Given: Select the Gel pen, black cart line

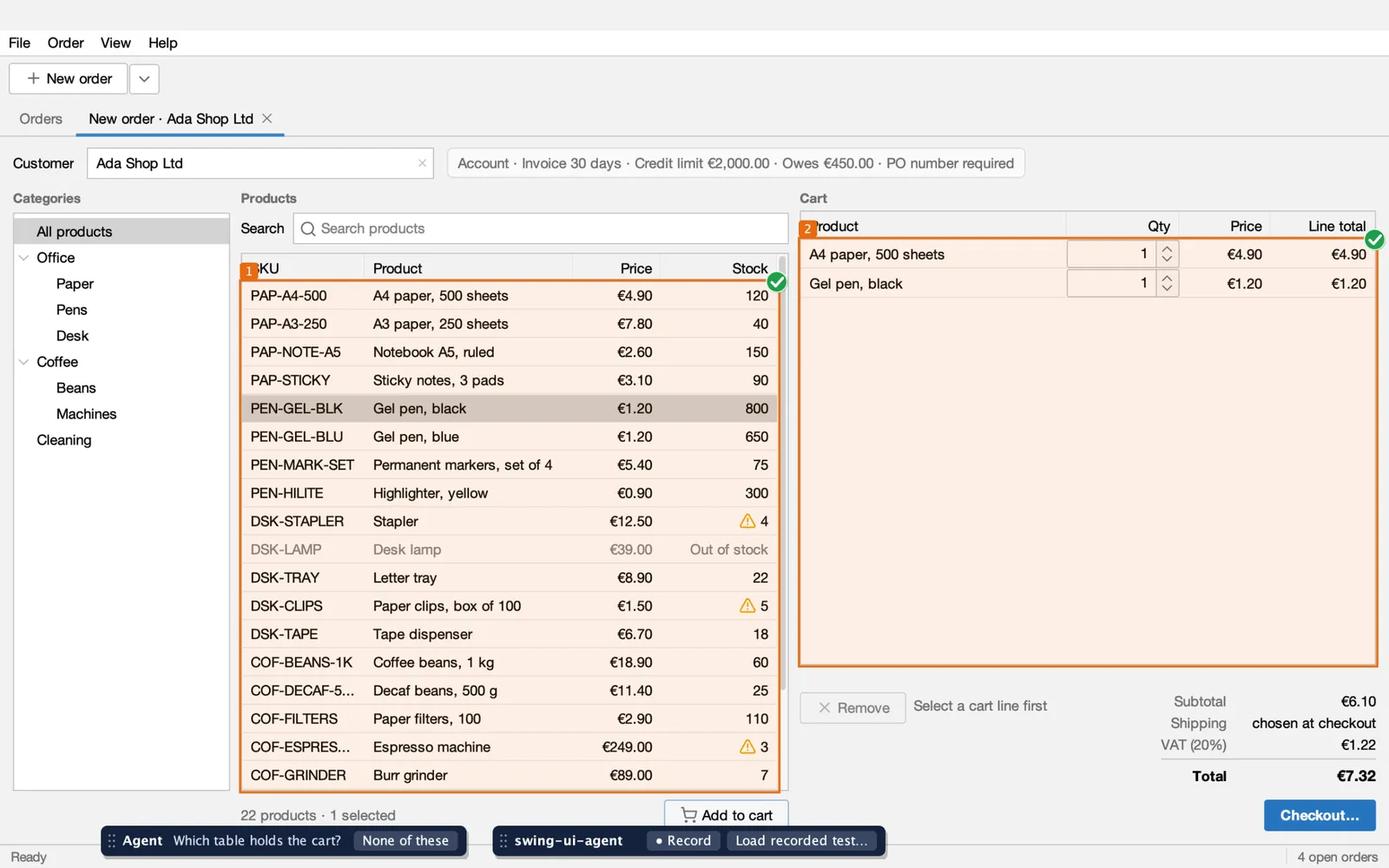Looking at the screenshot, I should coord(1088,283).
